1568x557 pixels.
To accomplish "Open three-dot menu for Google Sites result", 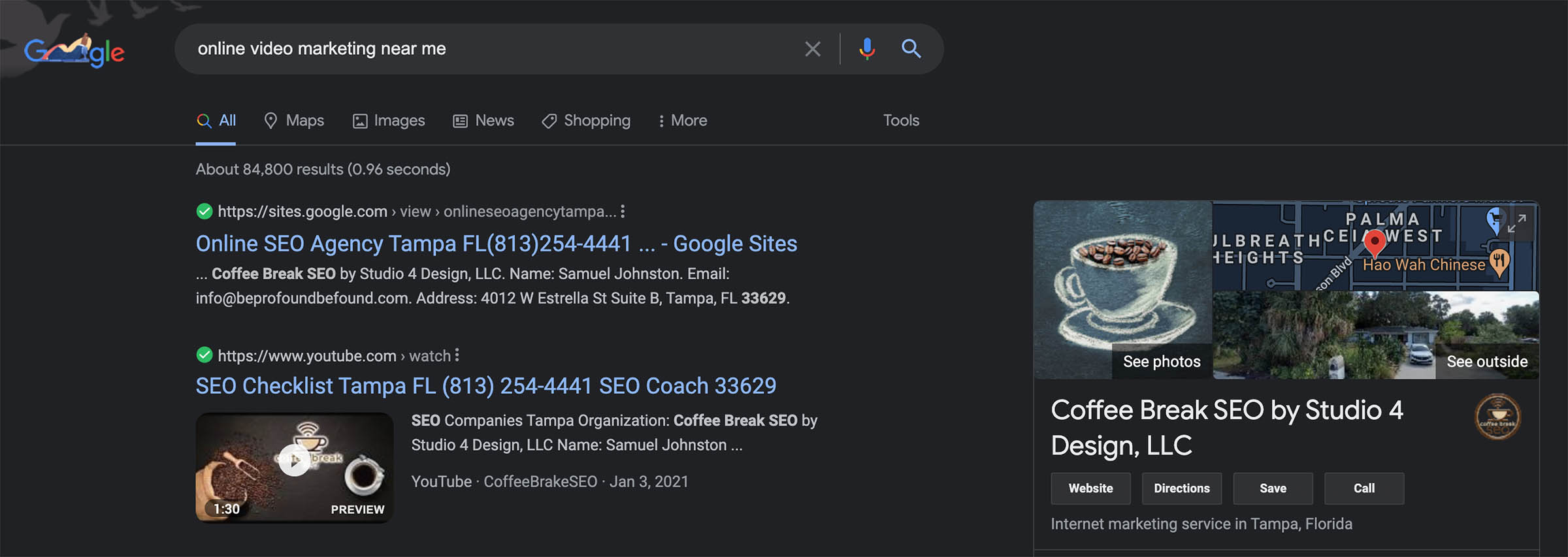I will 623,212.
